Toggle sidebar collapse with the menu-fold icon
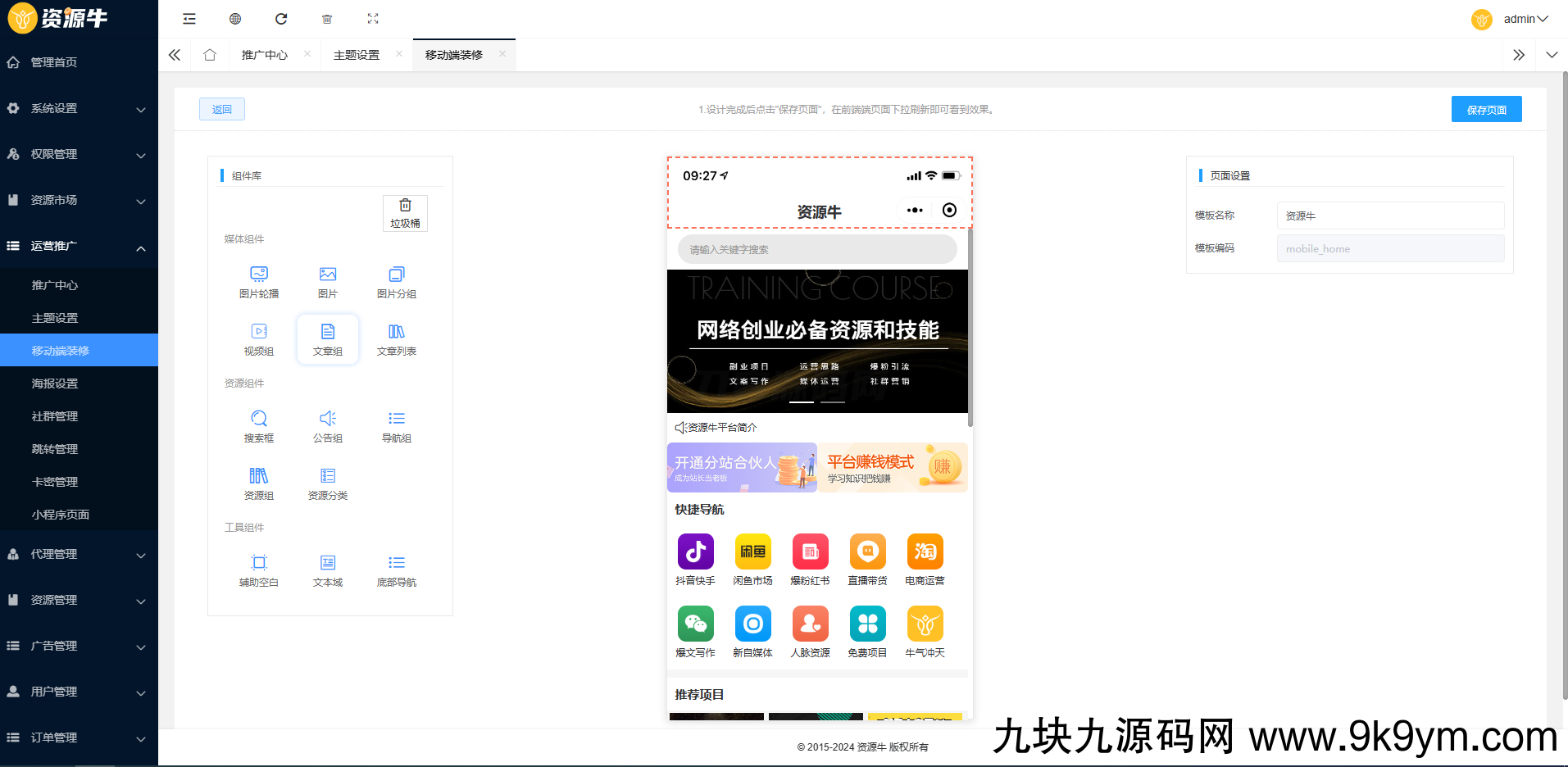1568x767 pixels. click(x=189, y=19)
